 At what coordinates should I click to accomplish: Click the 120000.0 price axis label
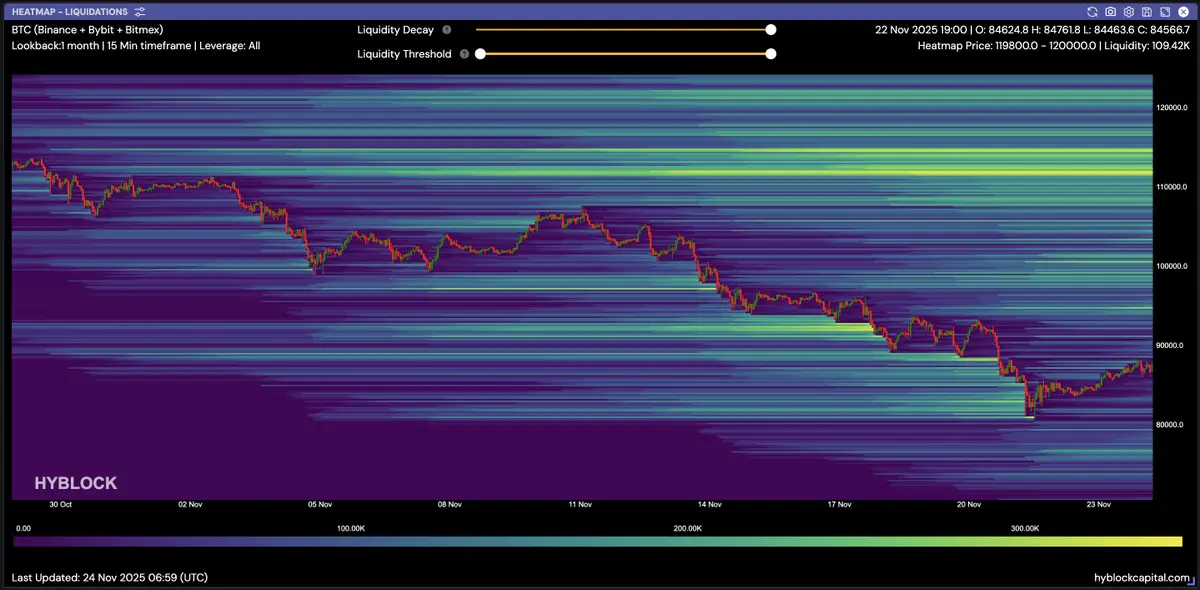pos(1172,107)
